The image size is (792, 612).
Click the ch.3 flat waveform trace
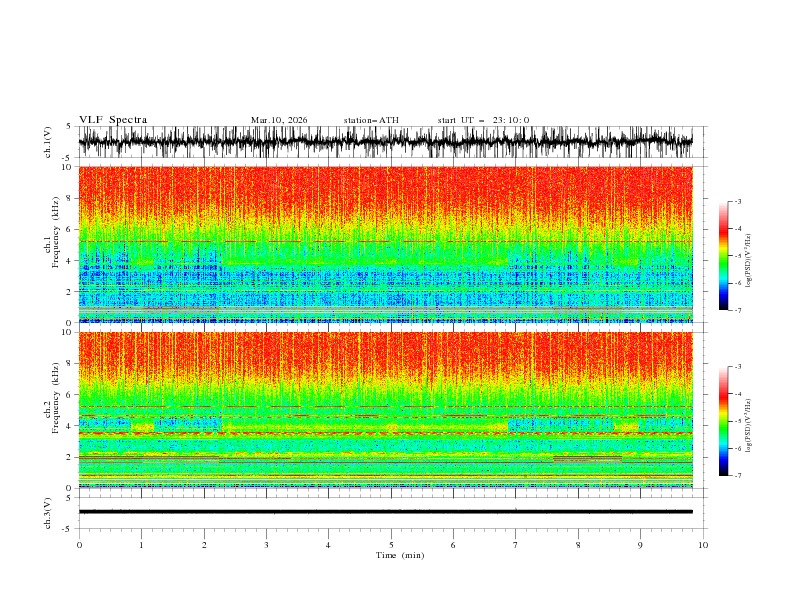(385, 512)
